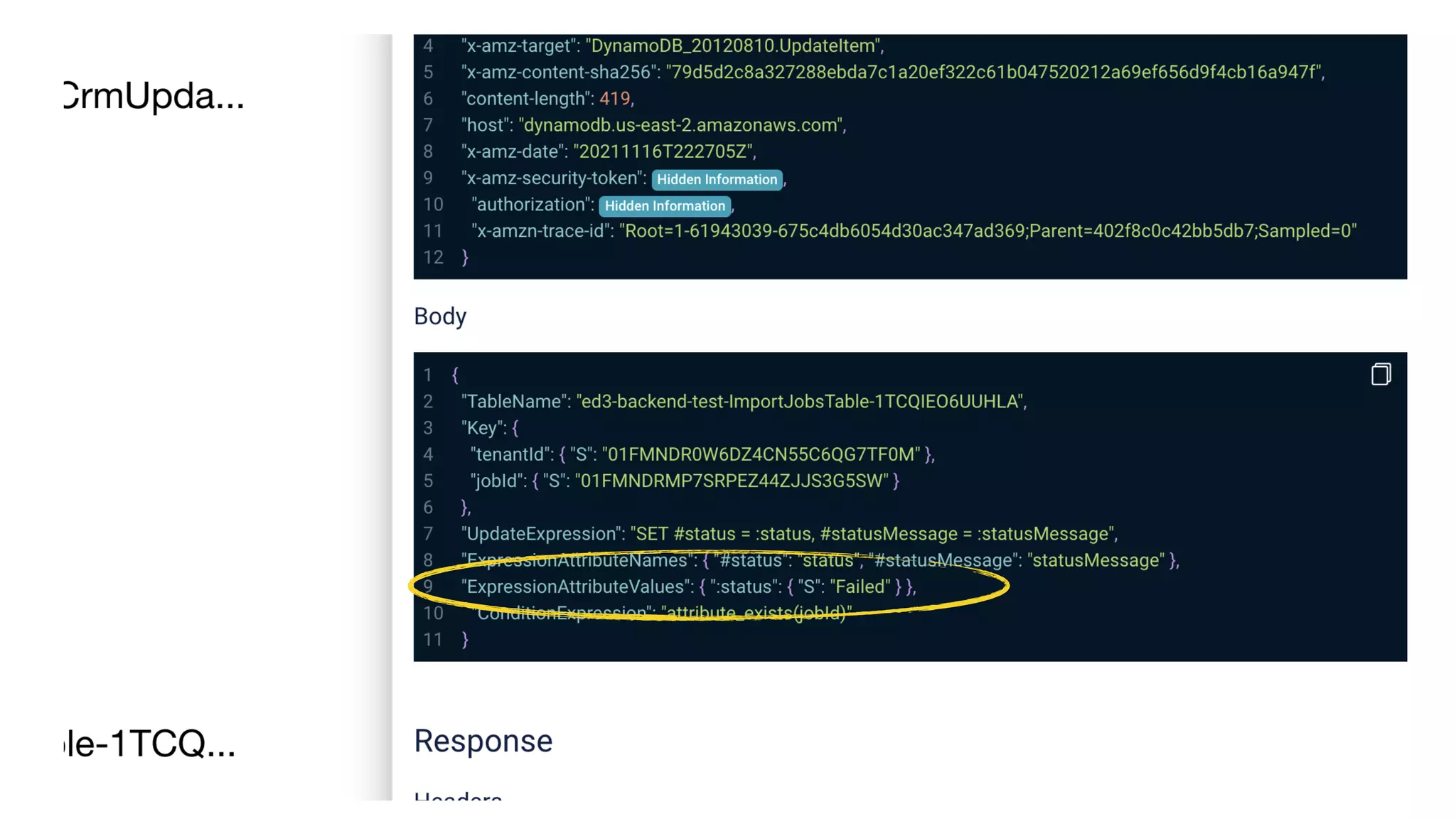Click the ExpressionAttributeNames line
This screenshot has width=1456, height=819.
click(x=820, y=561)
